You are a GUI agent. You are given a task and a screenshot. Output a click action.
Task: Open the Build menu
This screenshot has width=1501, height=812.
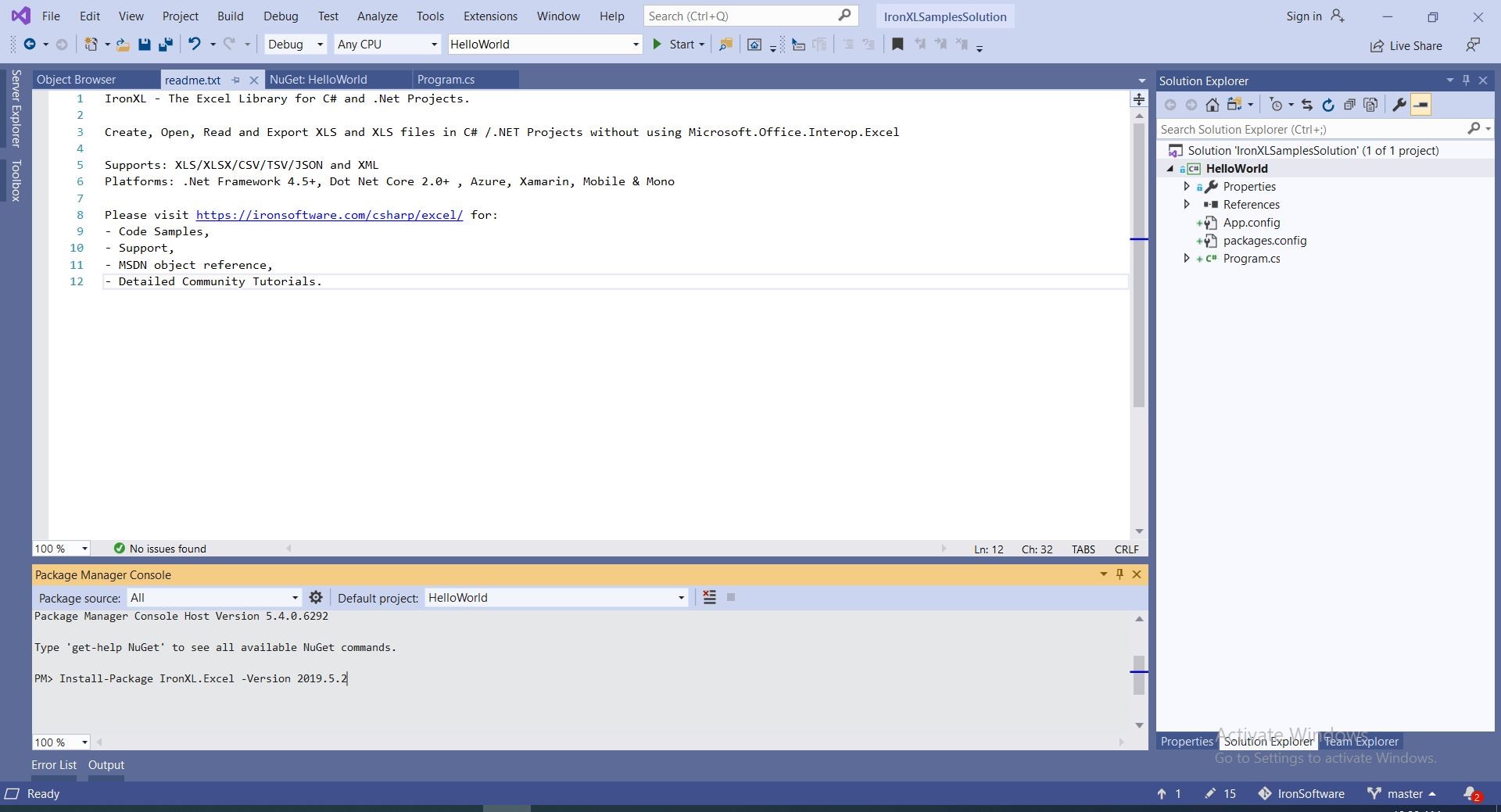tap(230, 16)
